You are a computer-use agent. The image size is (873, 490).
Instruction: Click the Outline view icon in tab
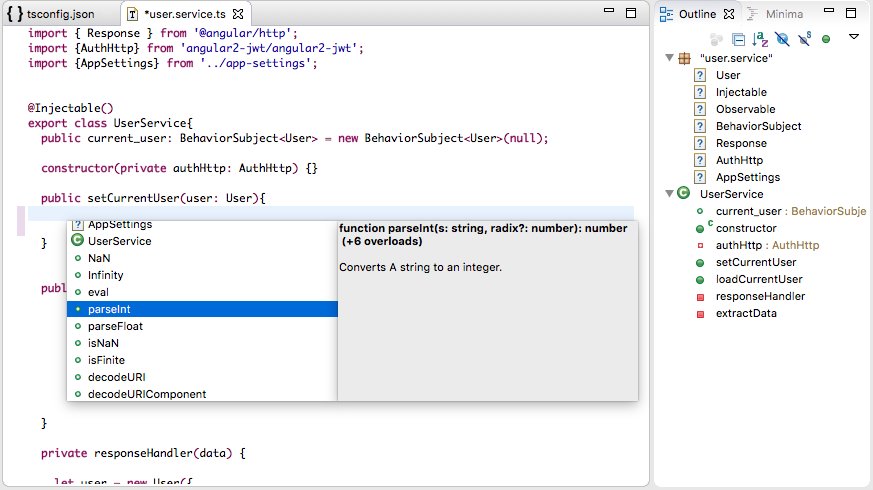tap(666, 14)
